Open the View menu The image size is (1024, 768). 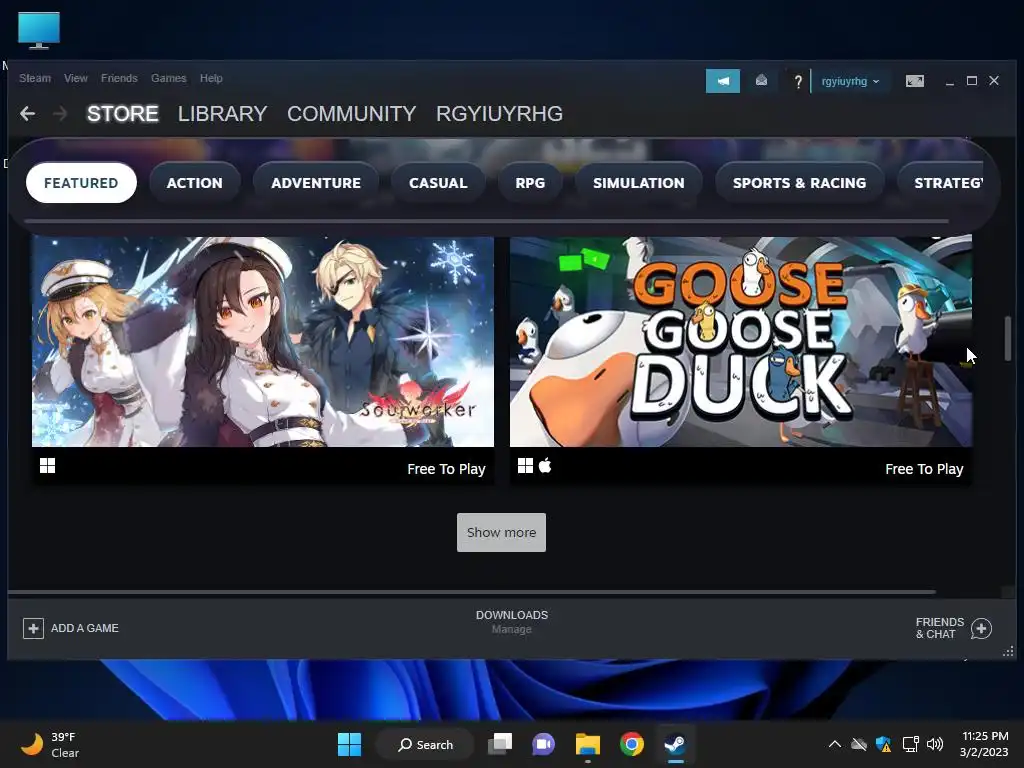(76, 78)
